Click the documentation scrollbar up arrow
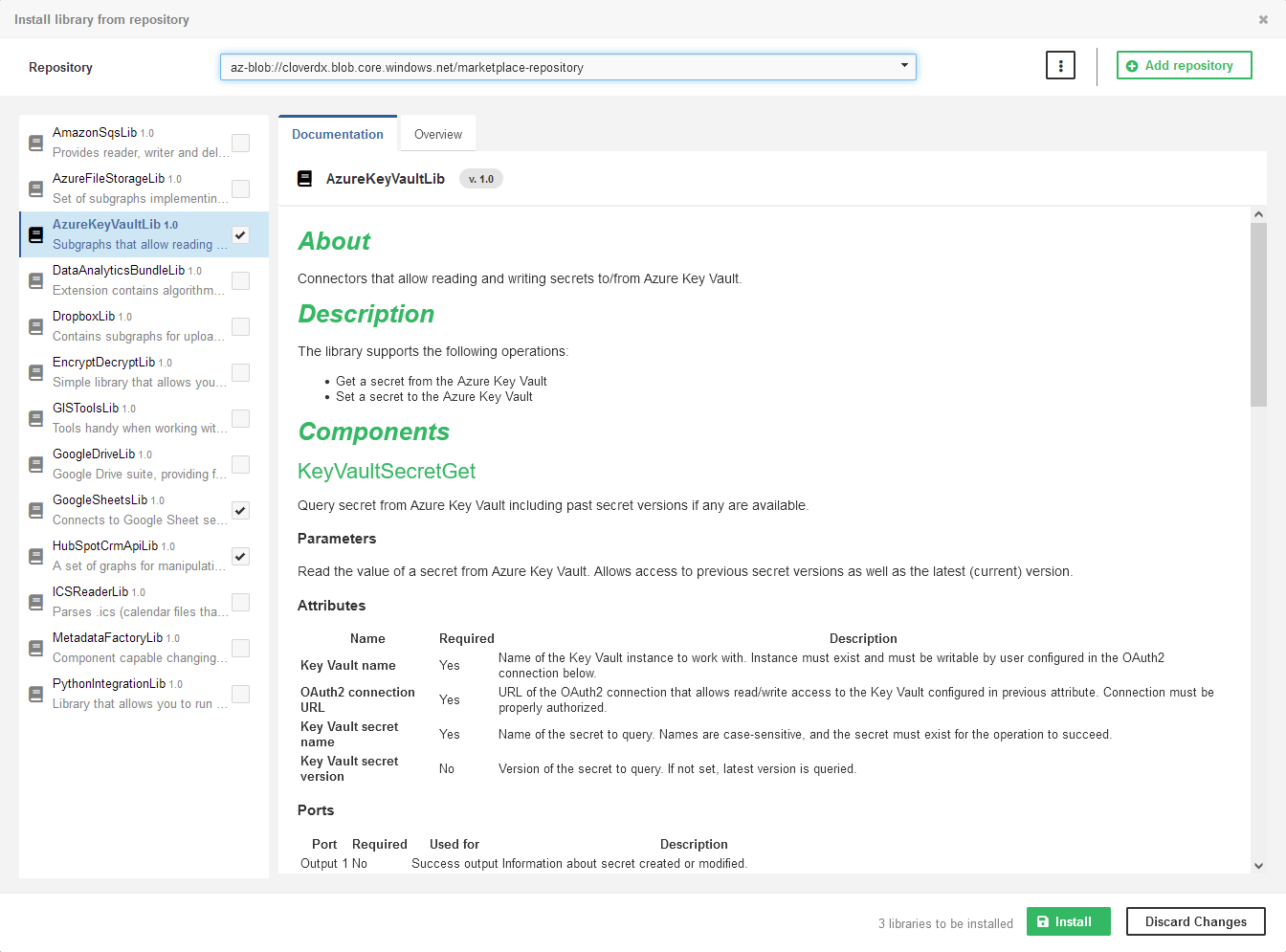 pyautogui.click(x=1258, y=214)
